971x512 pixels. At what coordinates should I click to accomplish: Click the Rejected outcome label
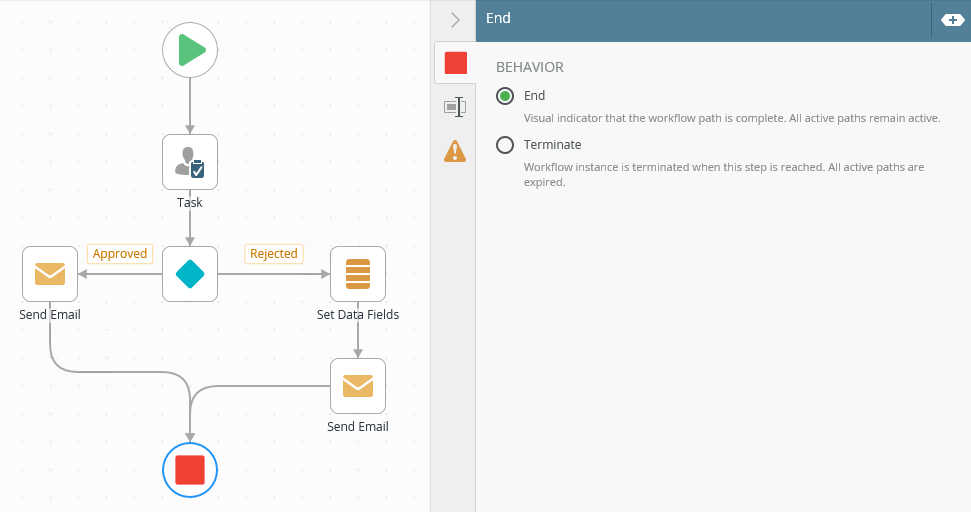(274, 254)
